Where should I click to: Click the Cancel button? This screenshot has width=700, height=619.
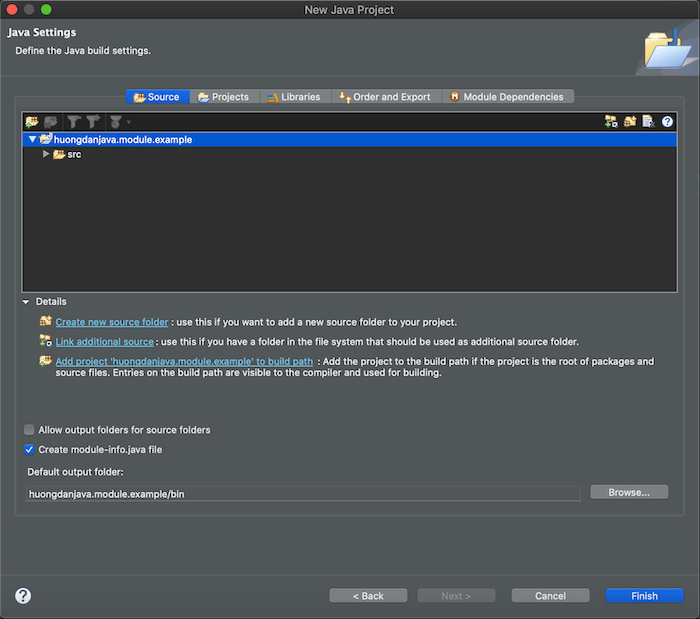(x=550, y=595)
